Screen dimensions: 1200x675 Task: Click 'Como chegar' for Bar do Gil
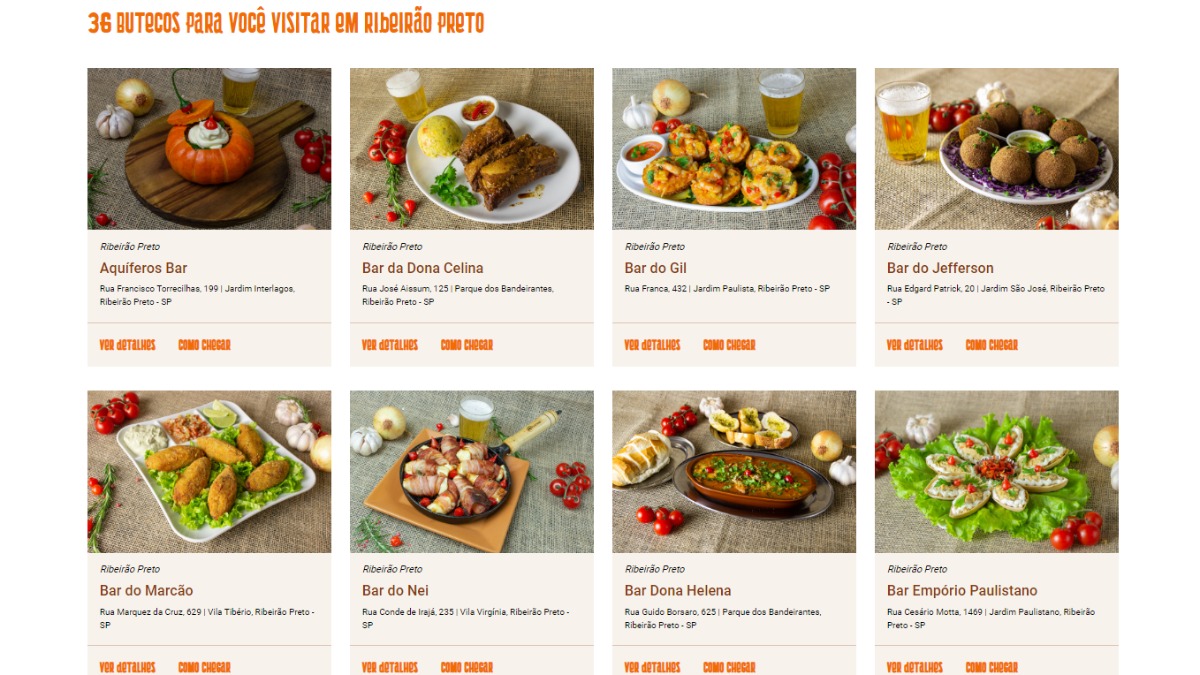[x=729, y=345]
